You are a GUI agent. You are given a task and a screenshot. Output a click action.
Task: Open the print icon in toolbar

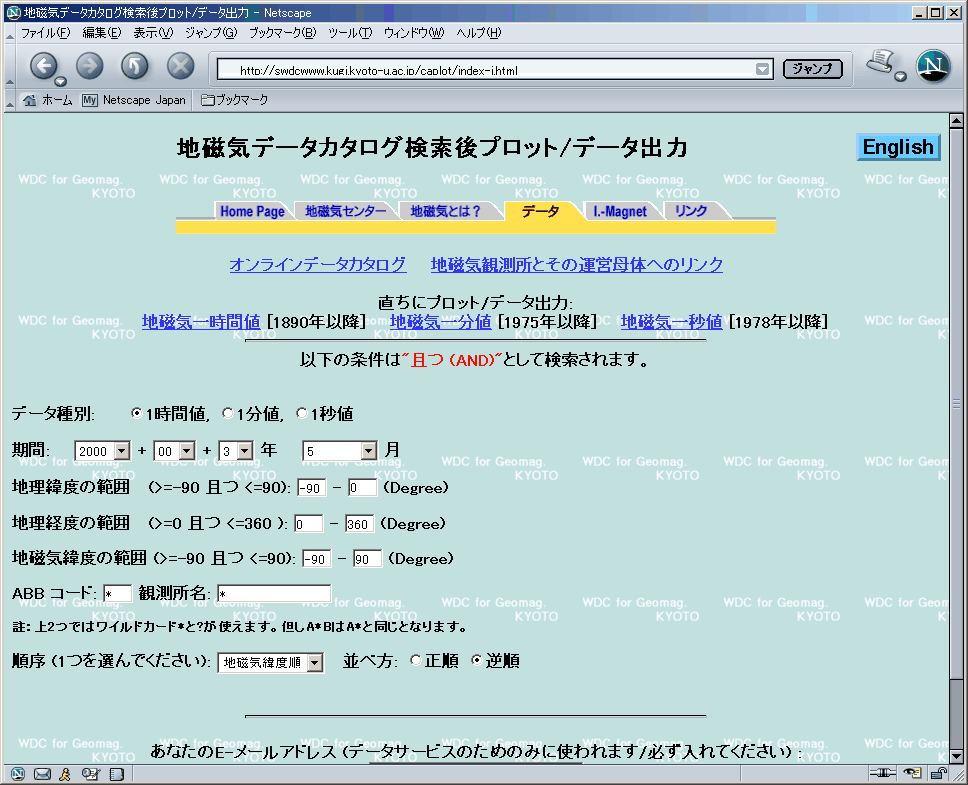880,61
